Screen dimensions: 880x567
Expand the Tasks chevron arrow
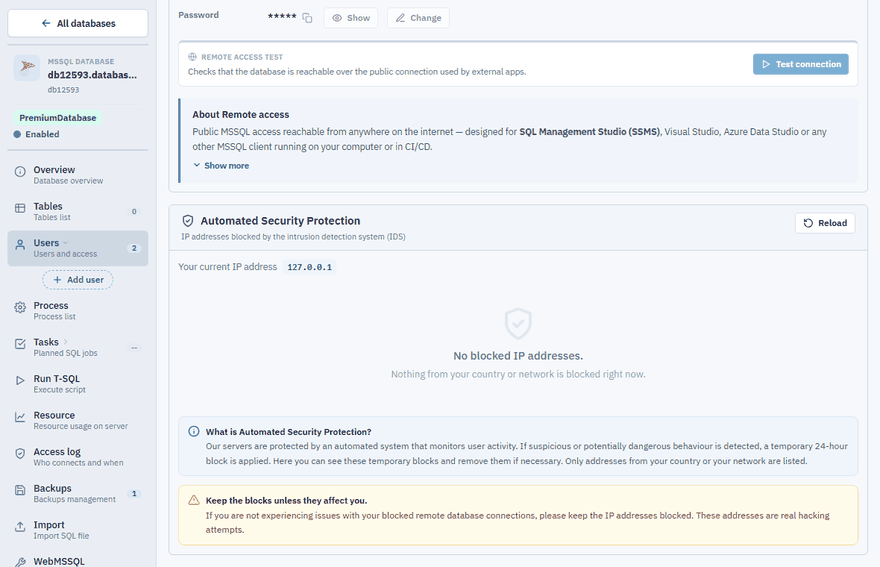tap(65, 341)
